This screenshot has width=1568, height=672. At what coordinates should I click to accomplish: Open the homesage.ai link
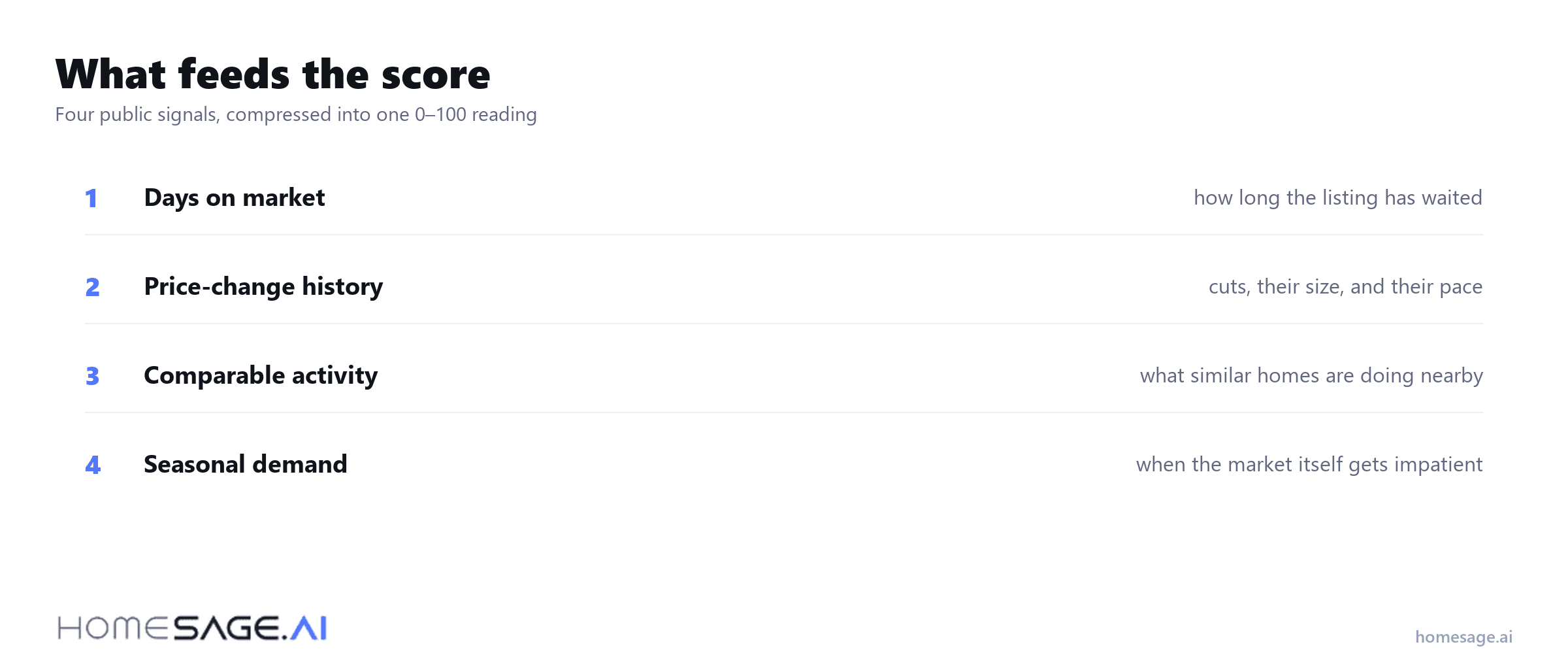(x=1463, y=637)
